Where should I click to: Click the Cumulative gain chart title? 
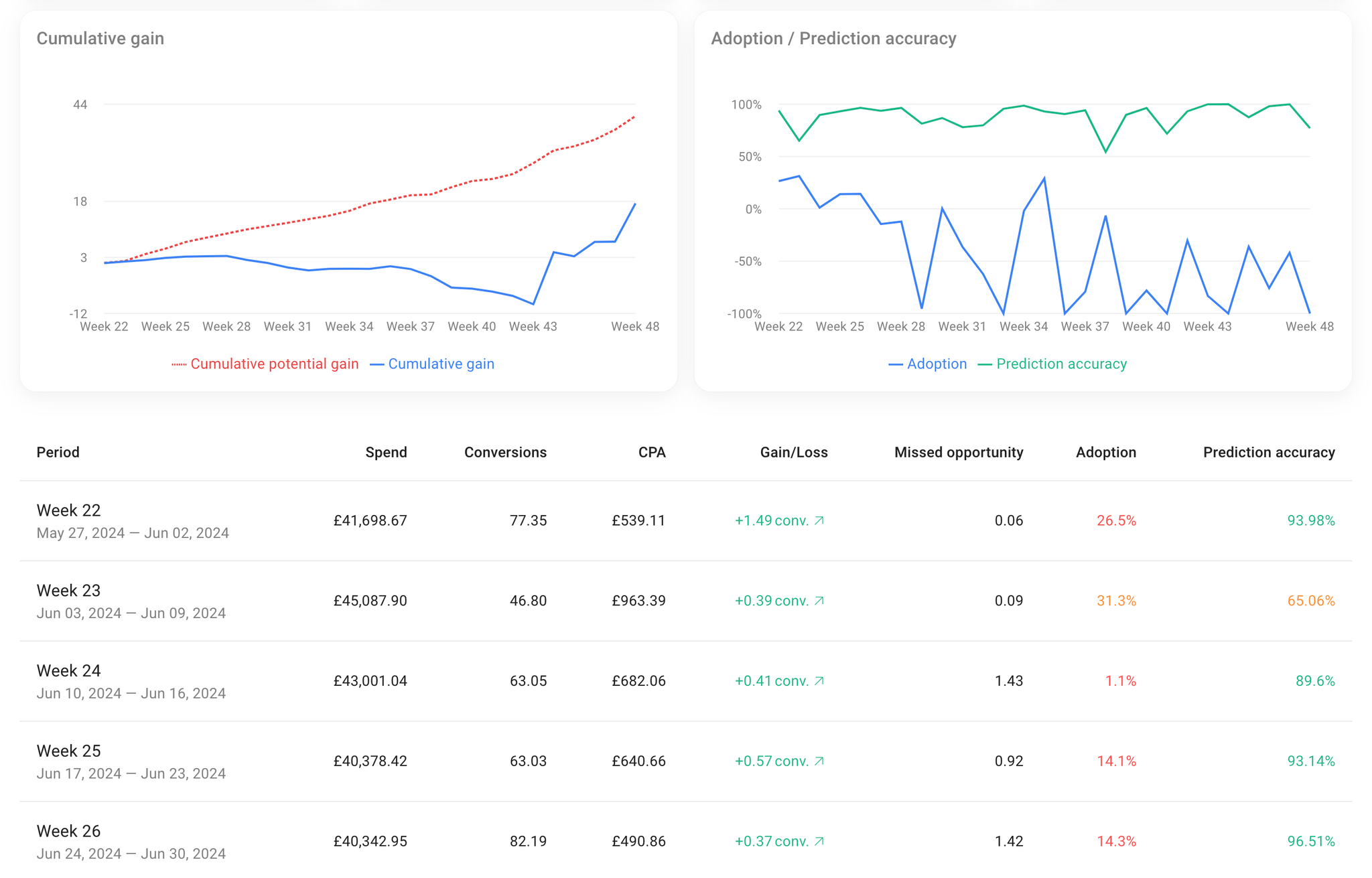click(x=100, y=38)
